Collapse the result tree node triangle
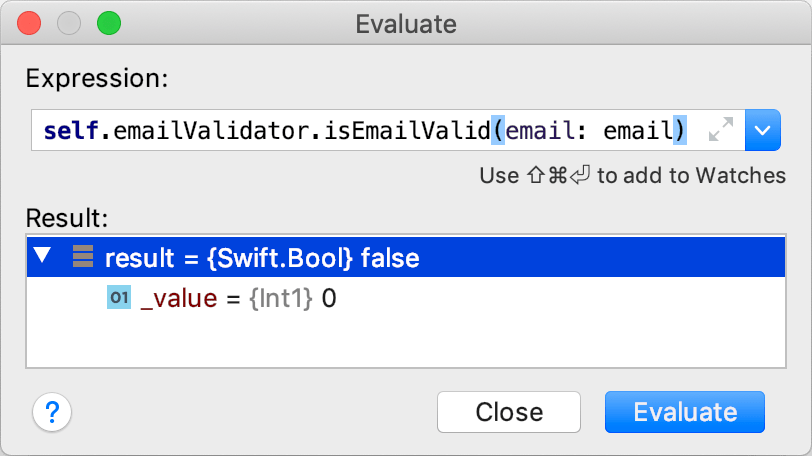The width and height of the screenshot is (812, 456). pyautogui.click(x=41, y=258)
